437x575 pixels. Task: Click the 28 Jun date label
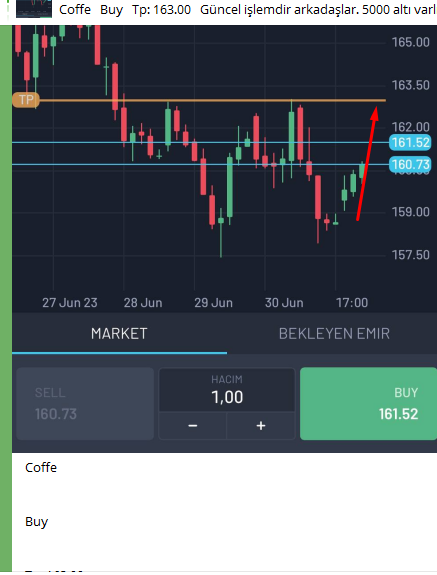click(x=143, y=303)
